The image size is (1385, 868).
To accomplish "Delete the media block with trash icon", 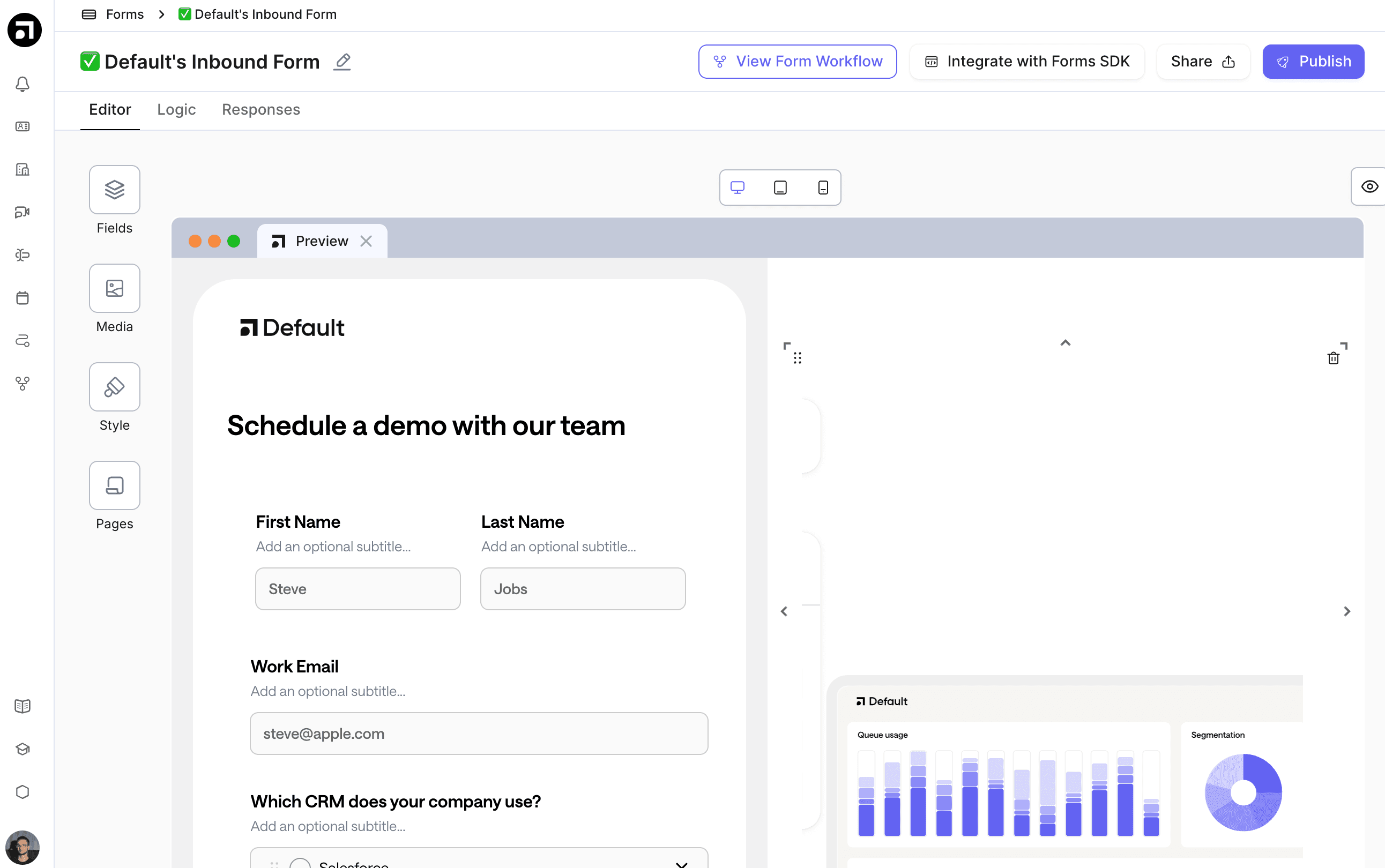I will (1333, 358).
